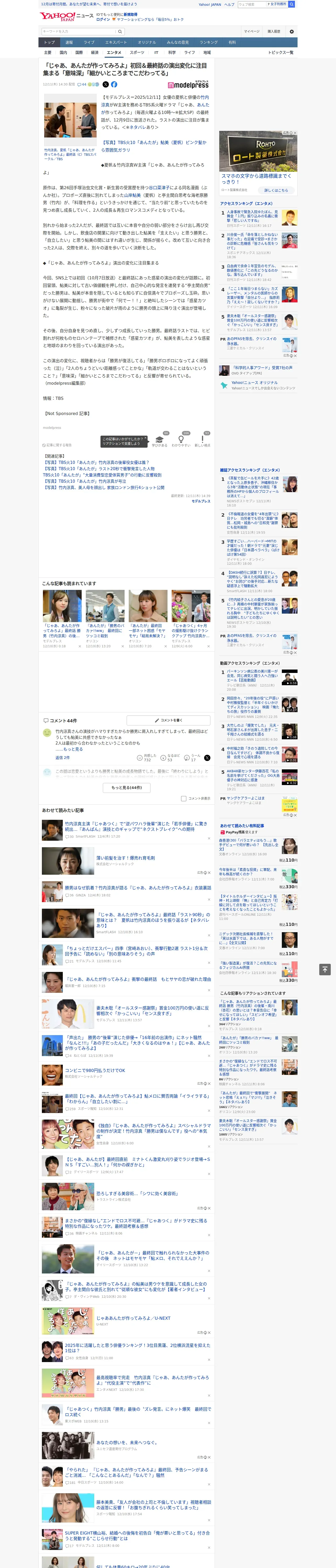Open video ranking item with 0:59 thumbnail
This screenshot has width=336, height=1568.
[x=290, y=677]
